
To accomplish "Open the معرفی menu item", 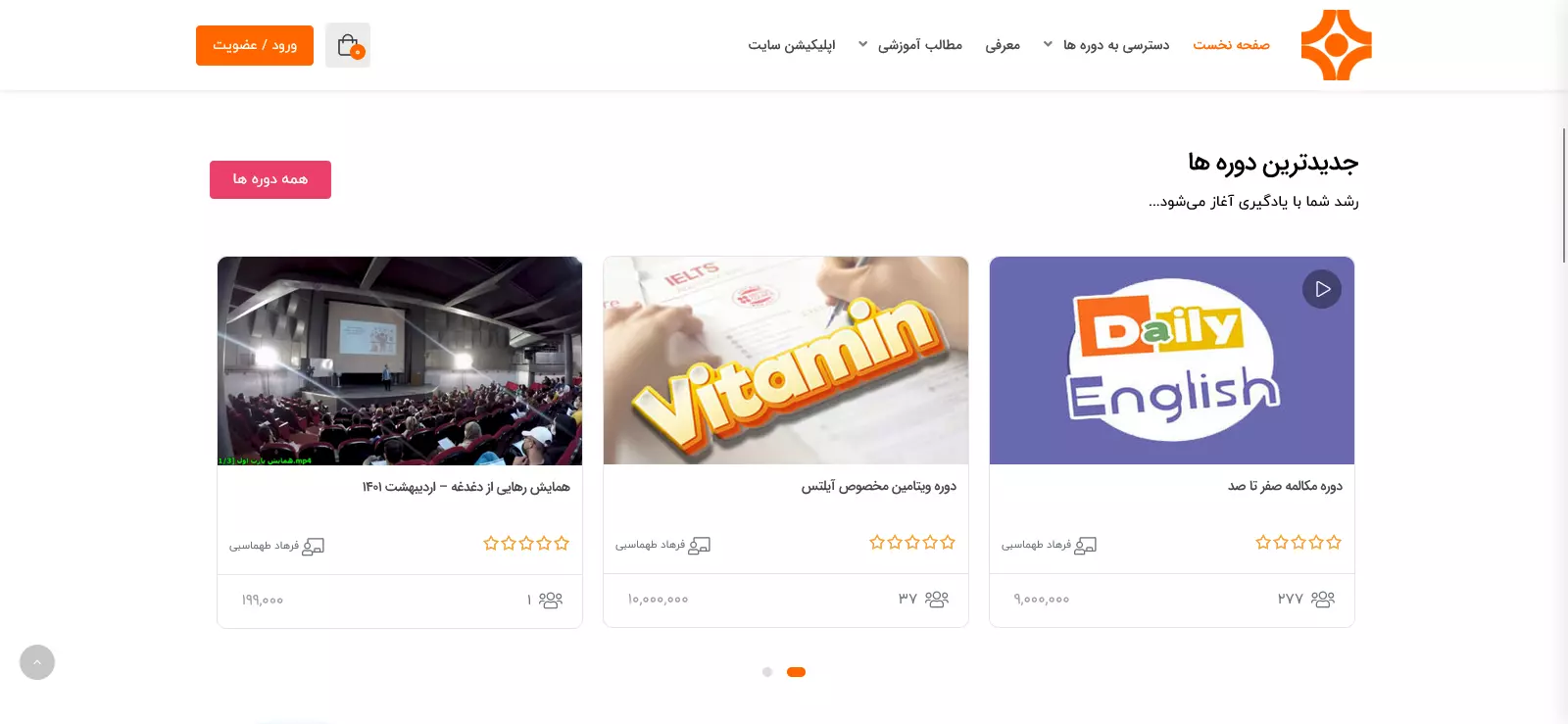I will click(1003, 45).
